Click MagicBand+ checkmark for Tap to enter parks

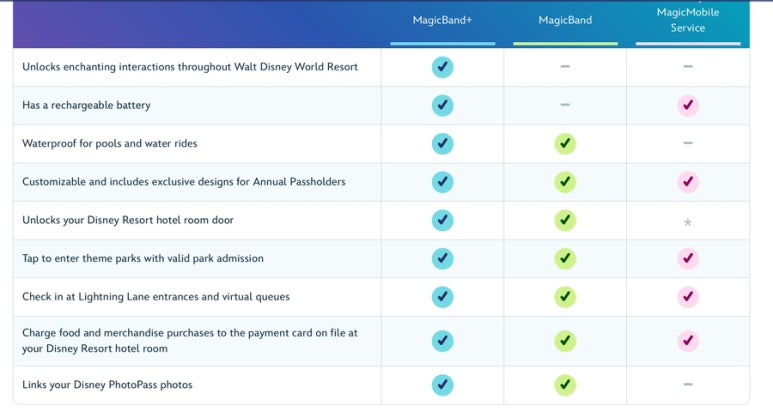pyautogui.click(x=442, y=259)
